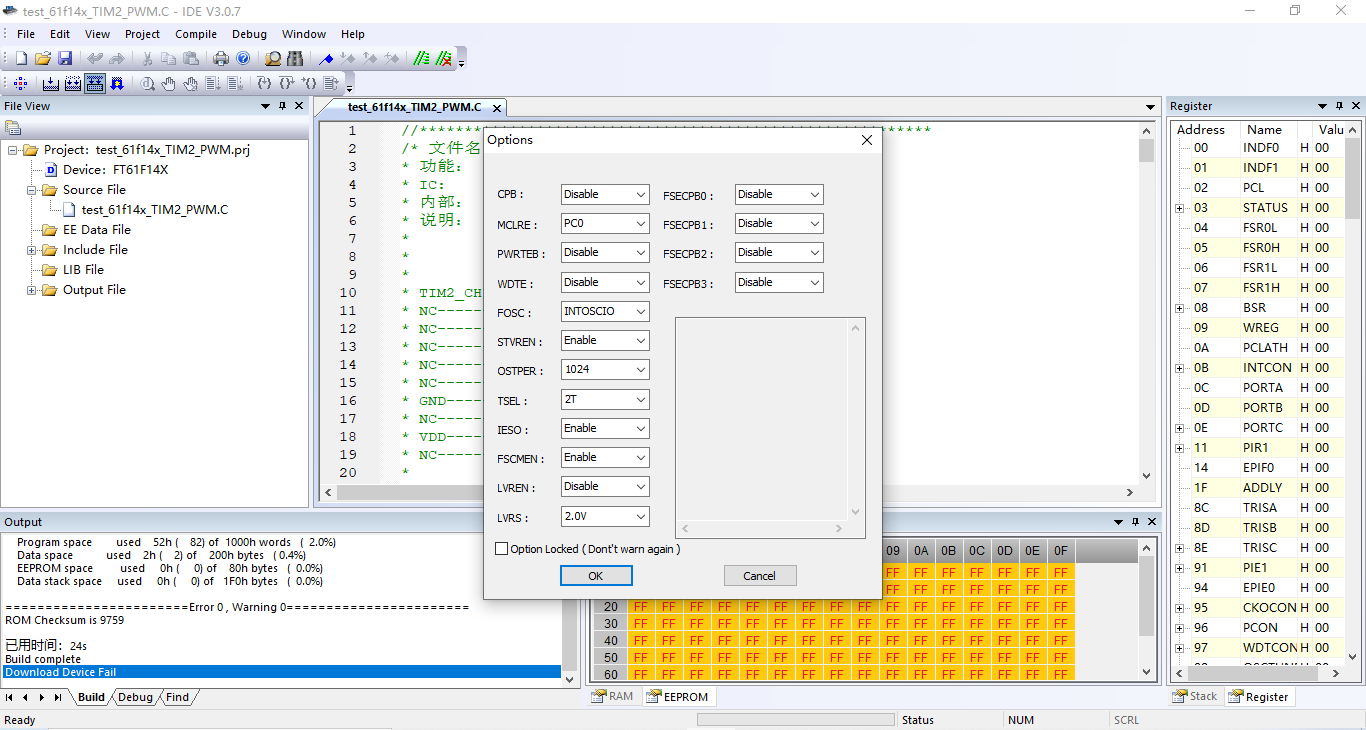Viewport: 1366px width, 730px height.
Task: Open the FSECPB0 dropdown
Action: [x=779, y=194]
